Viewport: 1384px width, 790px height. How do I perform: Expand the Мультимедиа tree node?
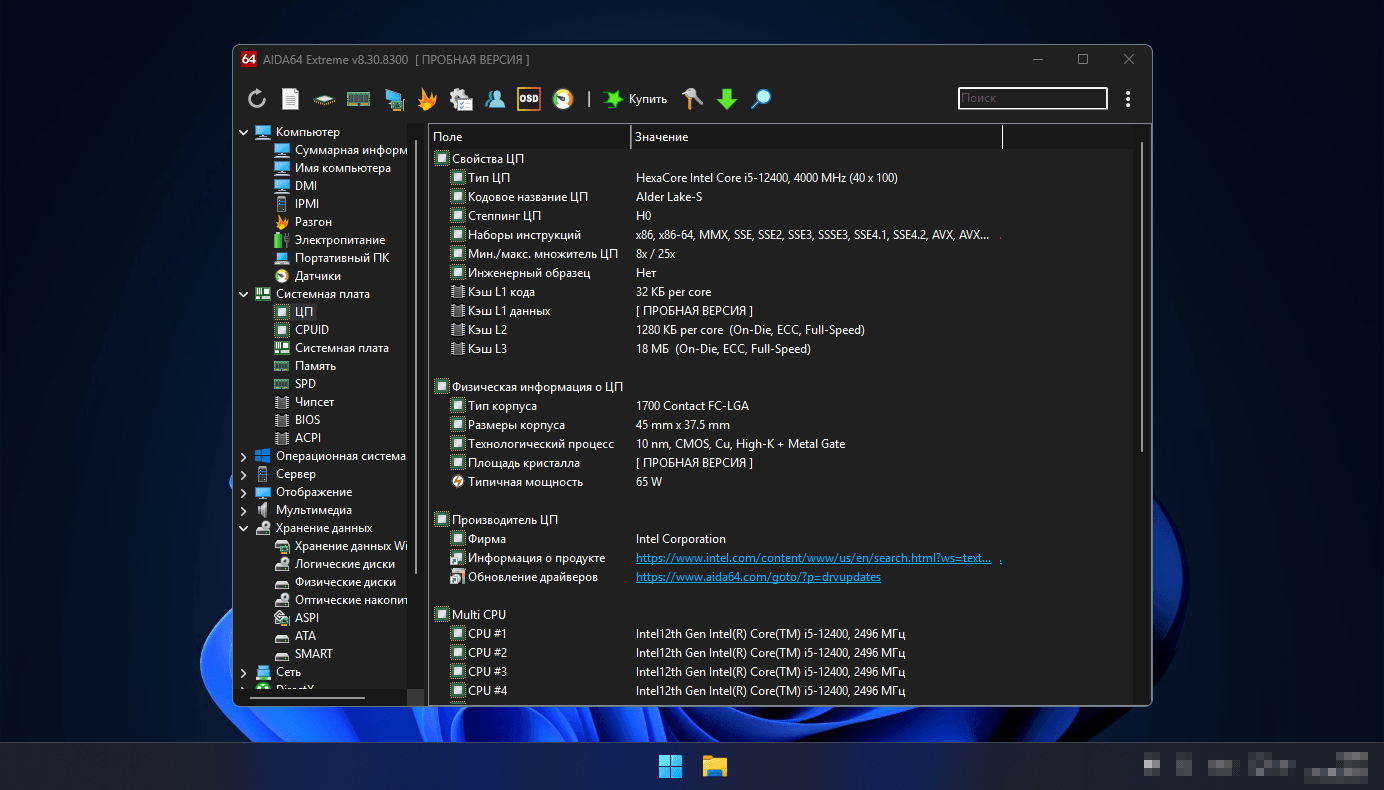[x=244, y=510]
